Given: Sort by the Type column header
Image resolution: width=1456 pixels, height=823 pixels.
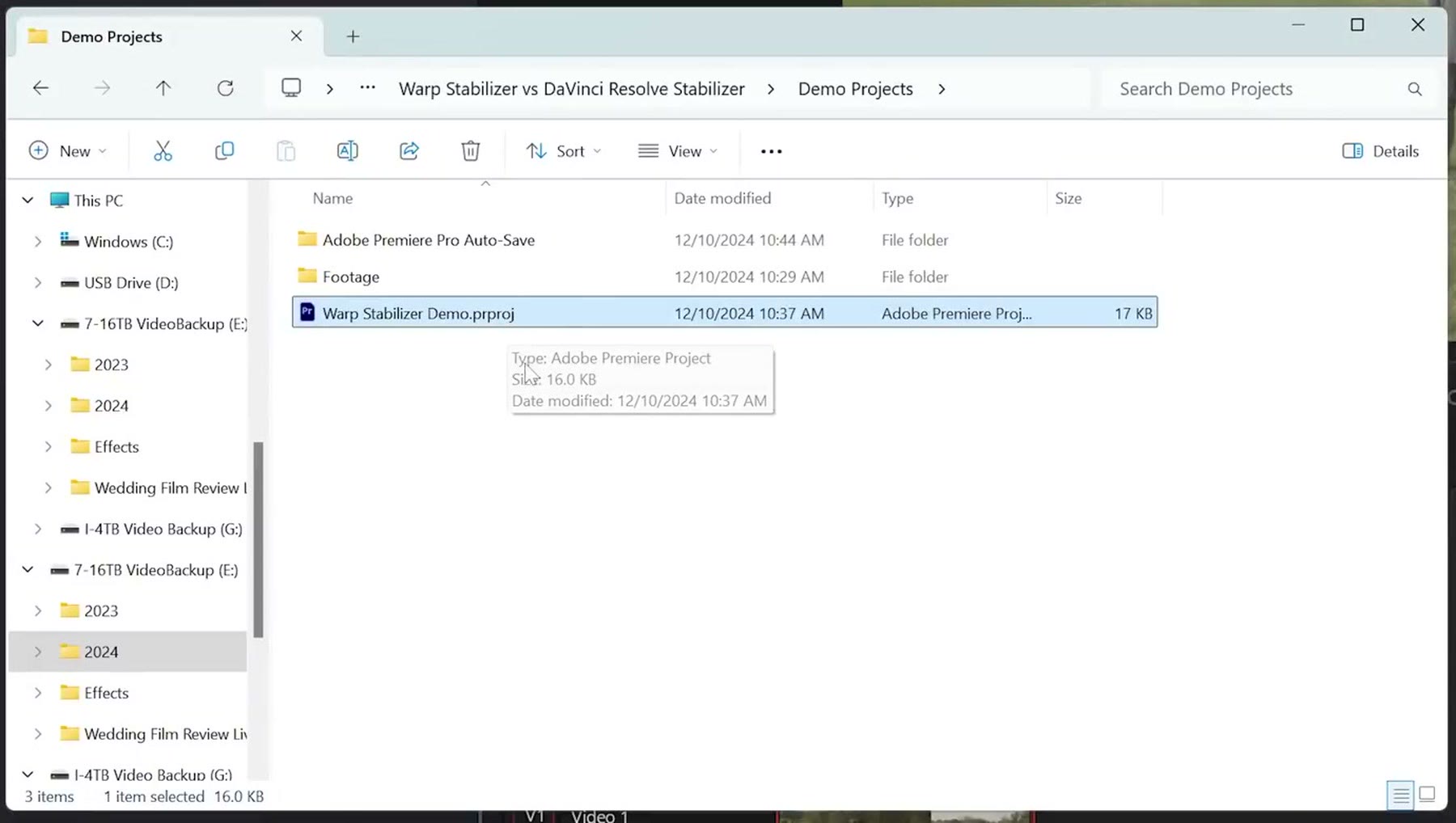Looking at the screenshot, I should tap(897, 198).
